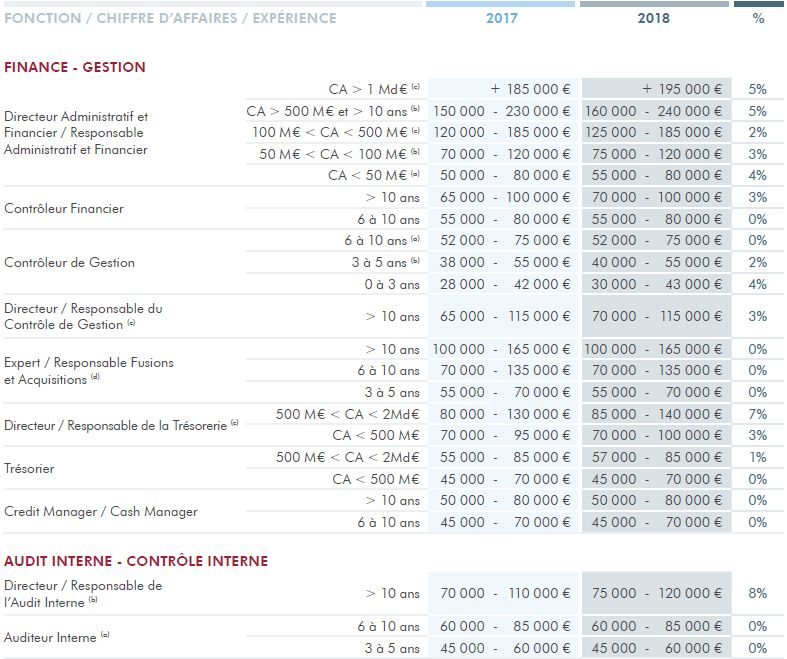Select '65 000 - 115 000 €' cell
This screenshot has height=659, width=787.
click(x=505, y=316)
